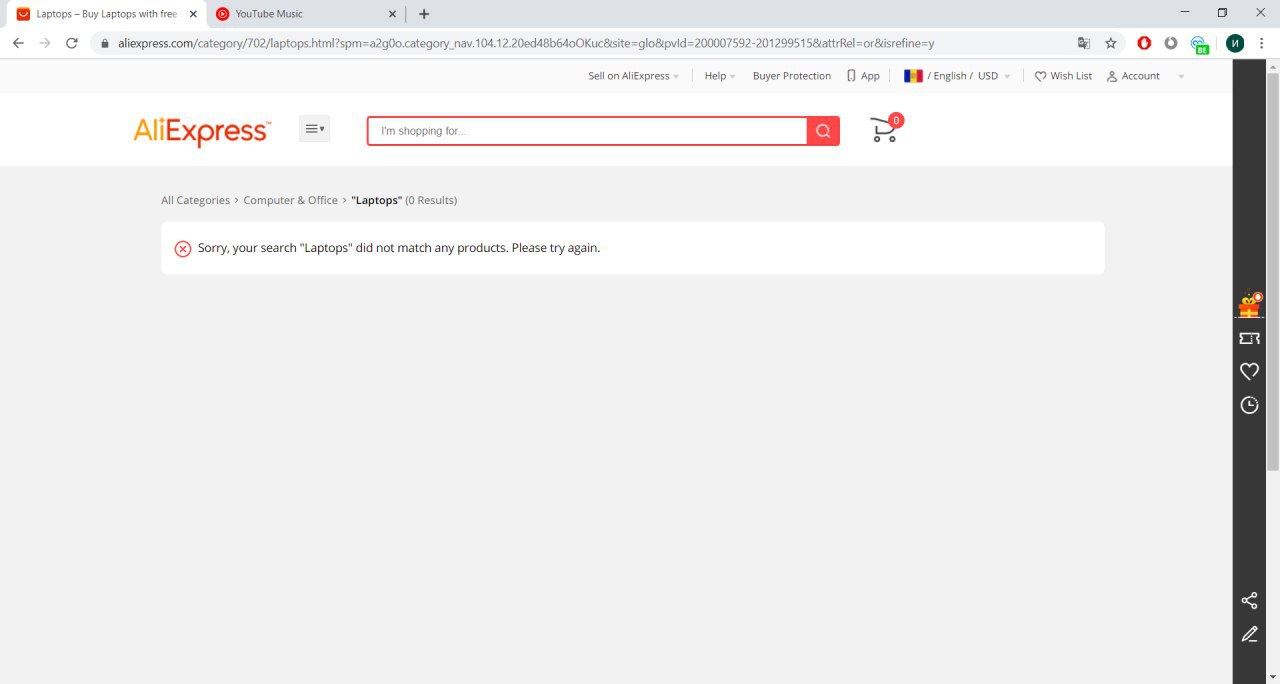Click the translate page icon
Screen dimensions: 1280x684
coord(1084,43)
